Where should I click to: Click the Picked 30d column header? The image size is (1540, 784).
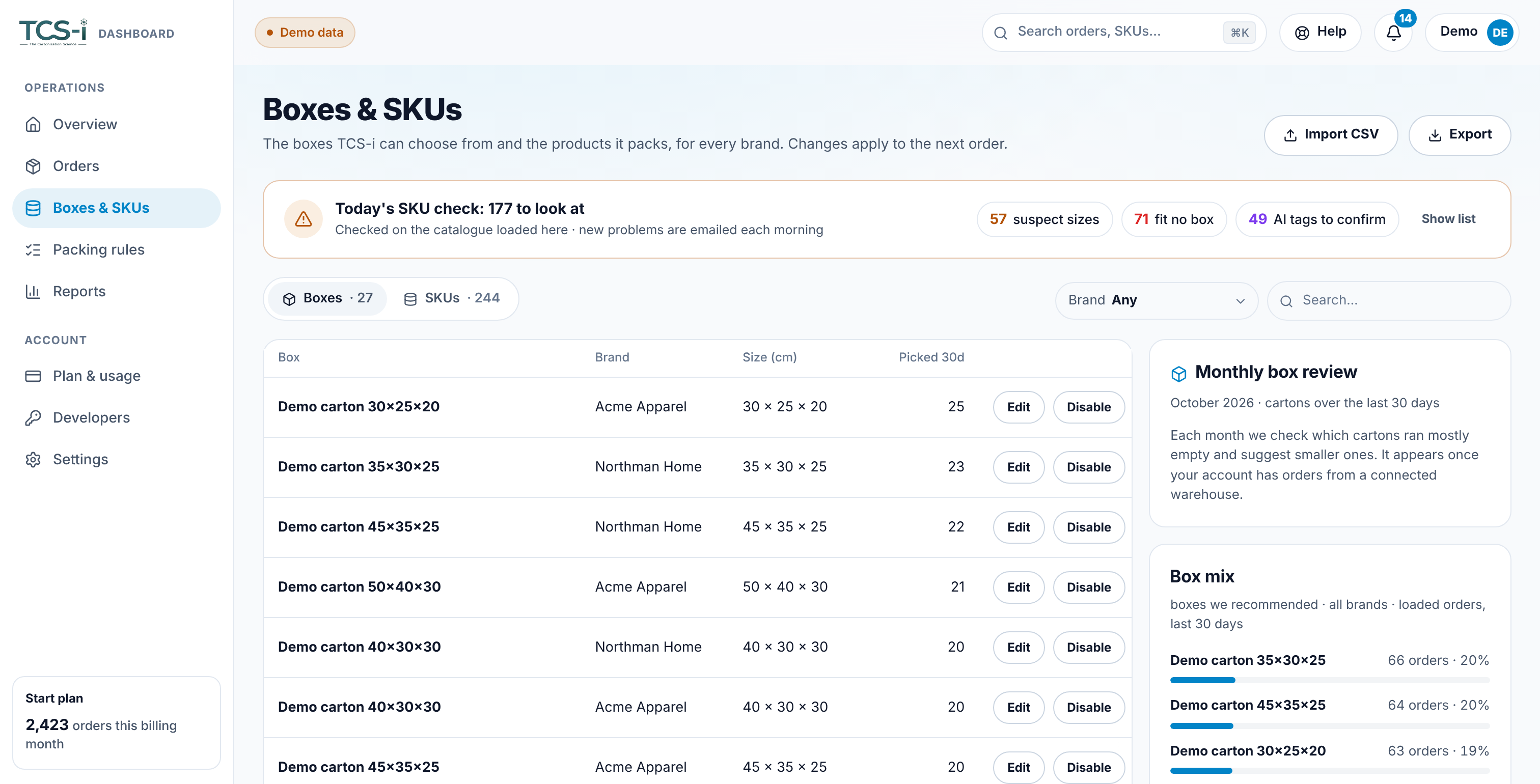931,357
